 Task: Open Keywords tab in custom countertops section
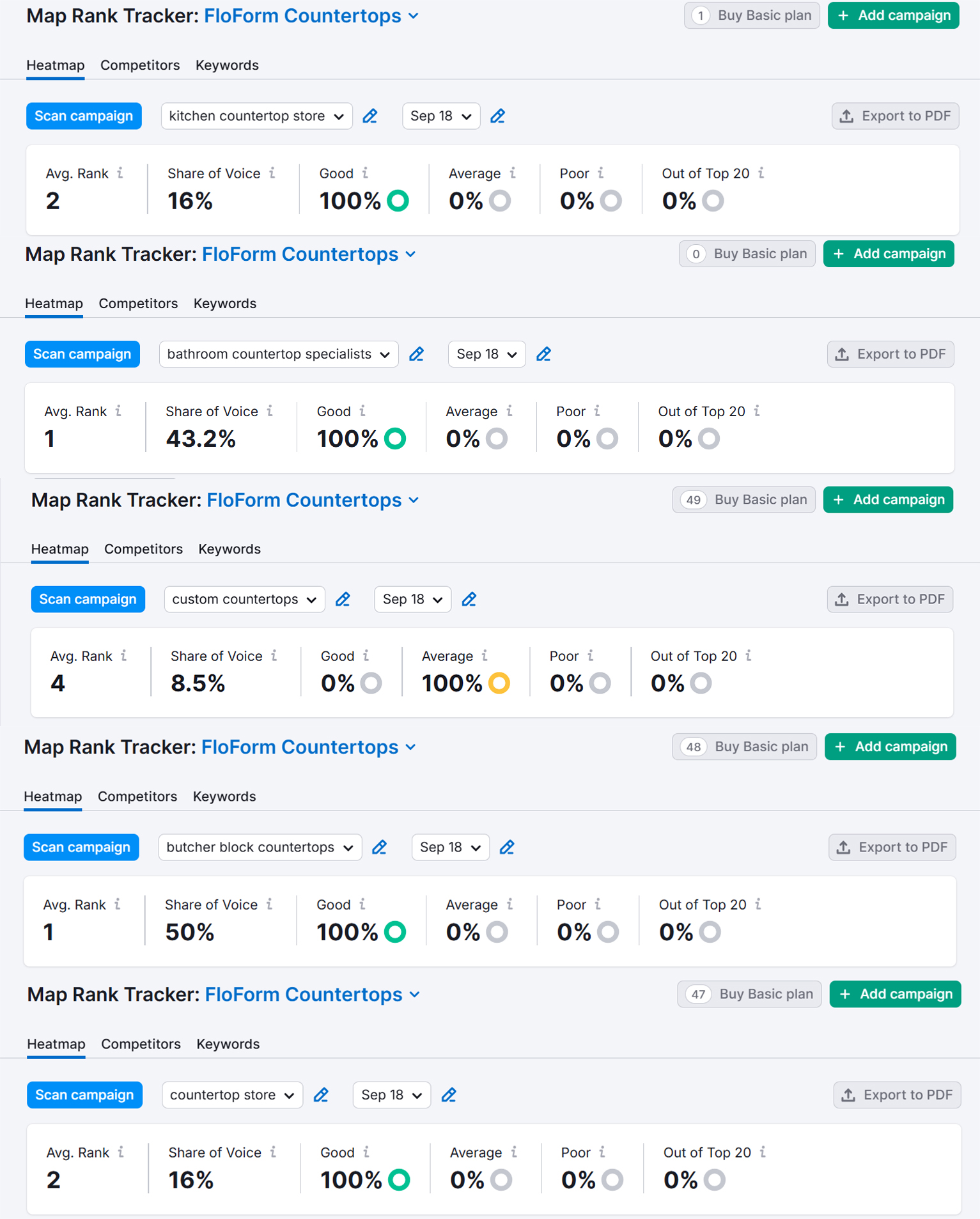[229, 549]
